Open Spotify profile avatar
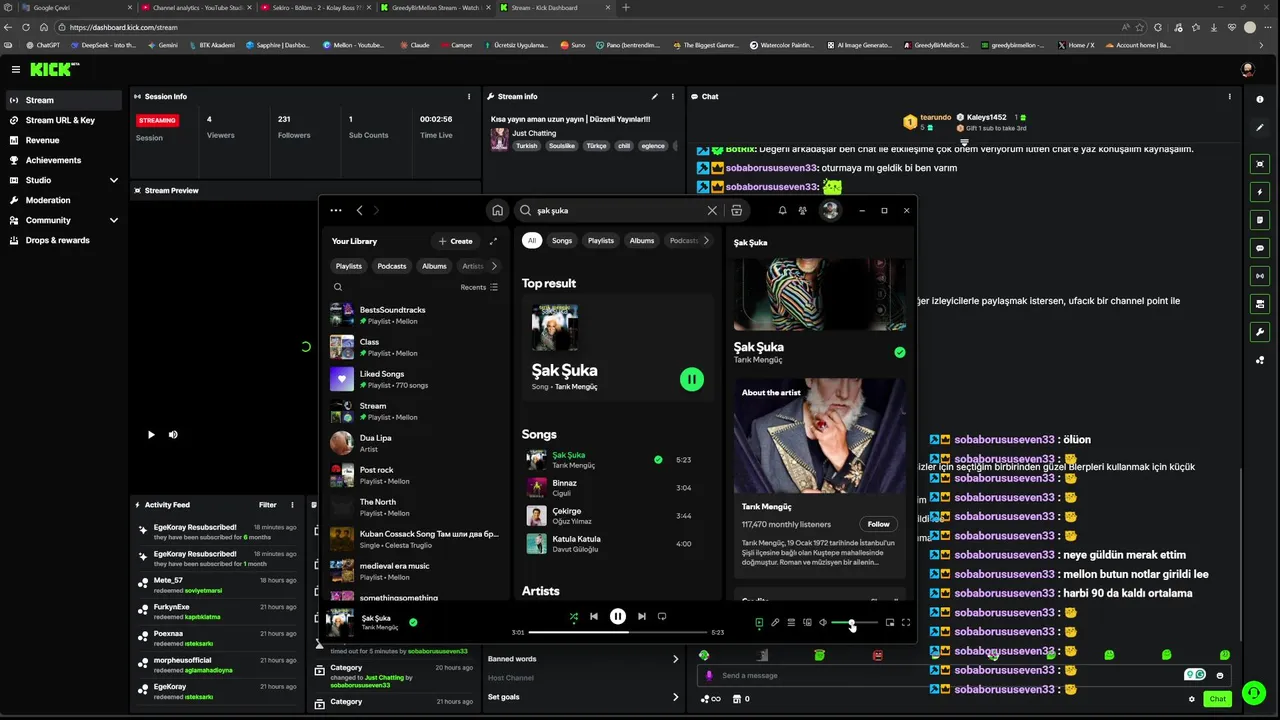The width and height of the screenshot is (1280, 720). pyautogui.click(x=830, y=211)
